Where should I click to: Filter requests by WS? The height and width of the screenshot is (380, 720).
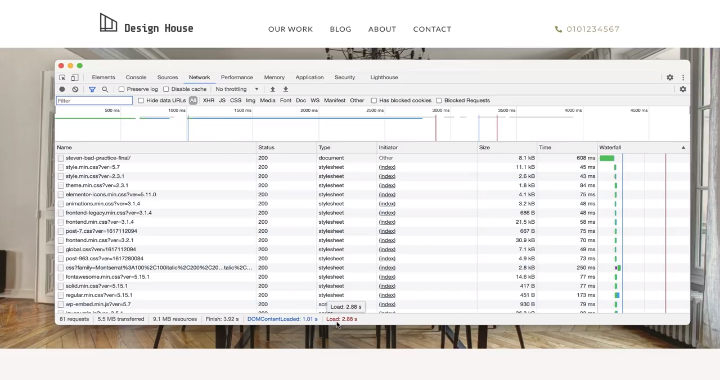315,101
